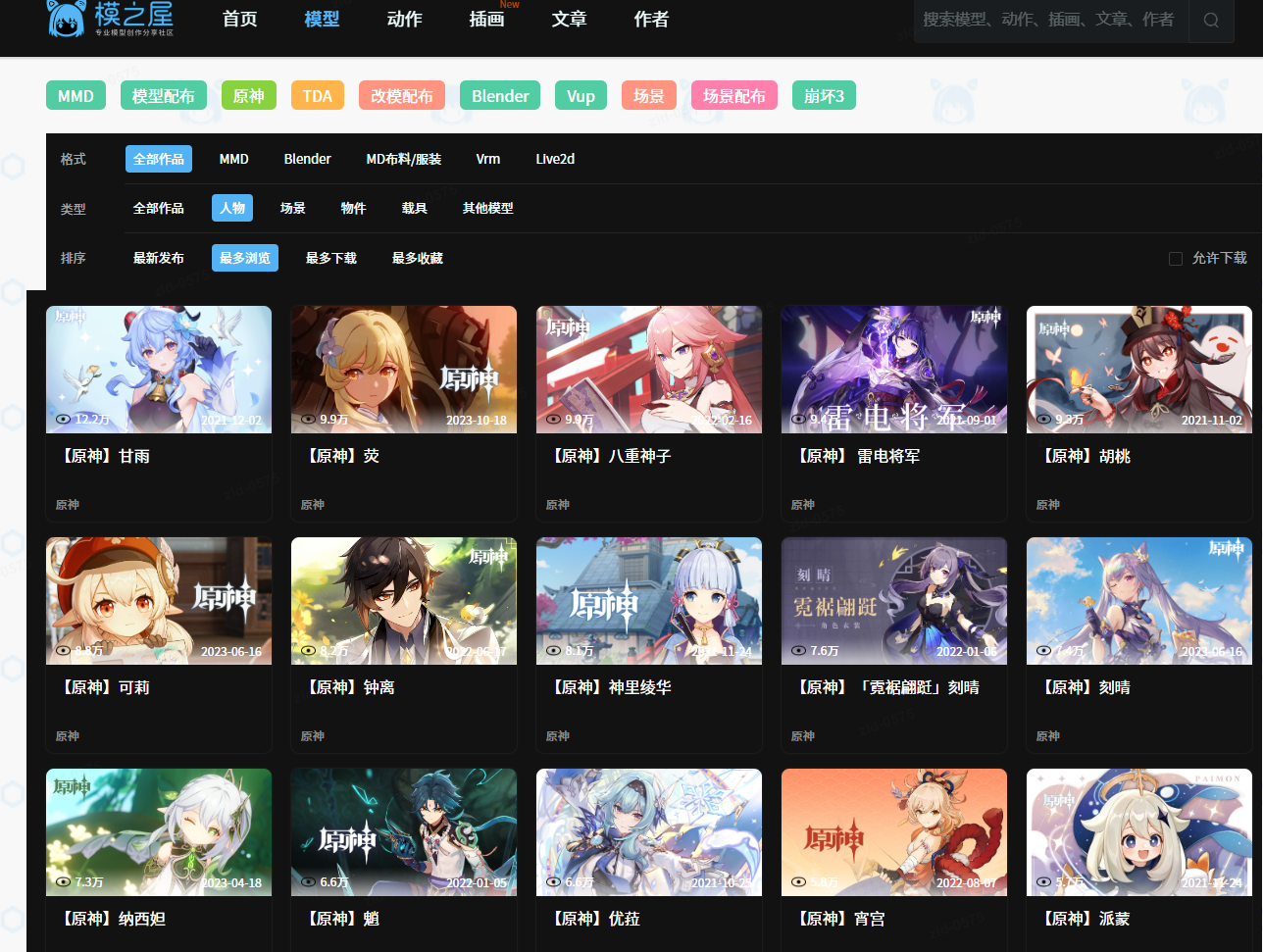Open the 荧 model thumbnail

coord(404,370)
